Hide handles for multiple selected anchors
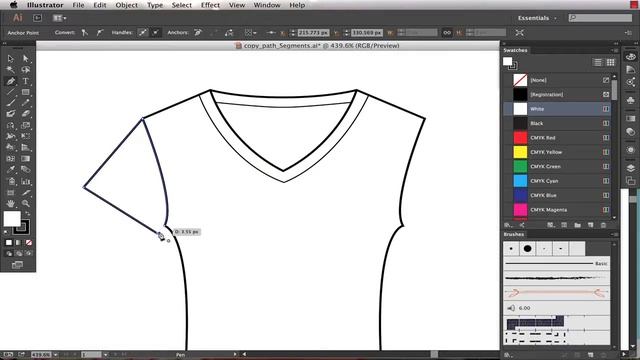Image resolution: width=640 pixels, height=360 pixels. pos(156,33)
